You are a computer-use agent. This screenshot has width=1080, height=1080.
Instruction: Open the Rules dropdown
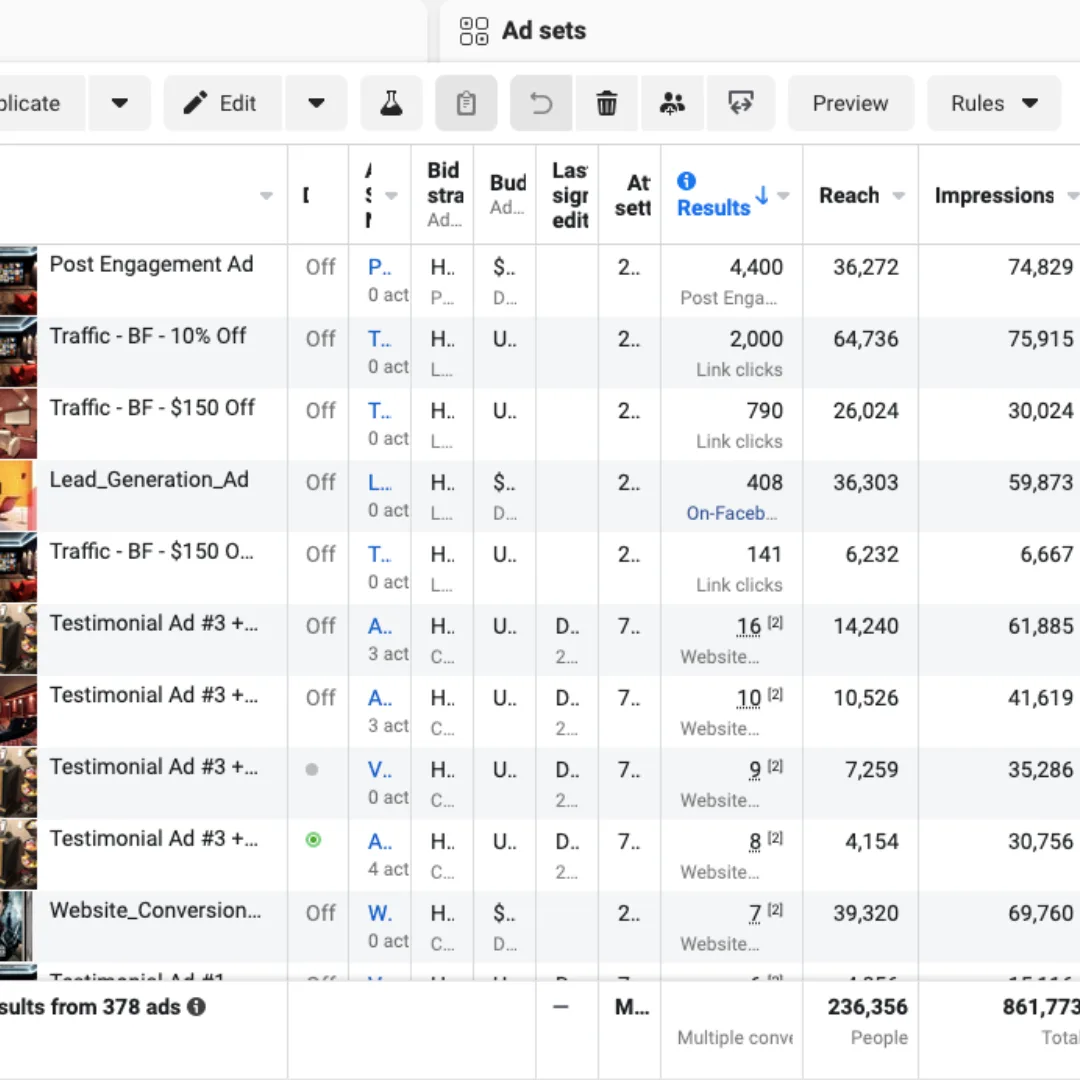point(993,103)
